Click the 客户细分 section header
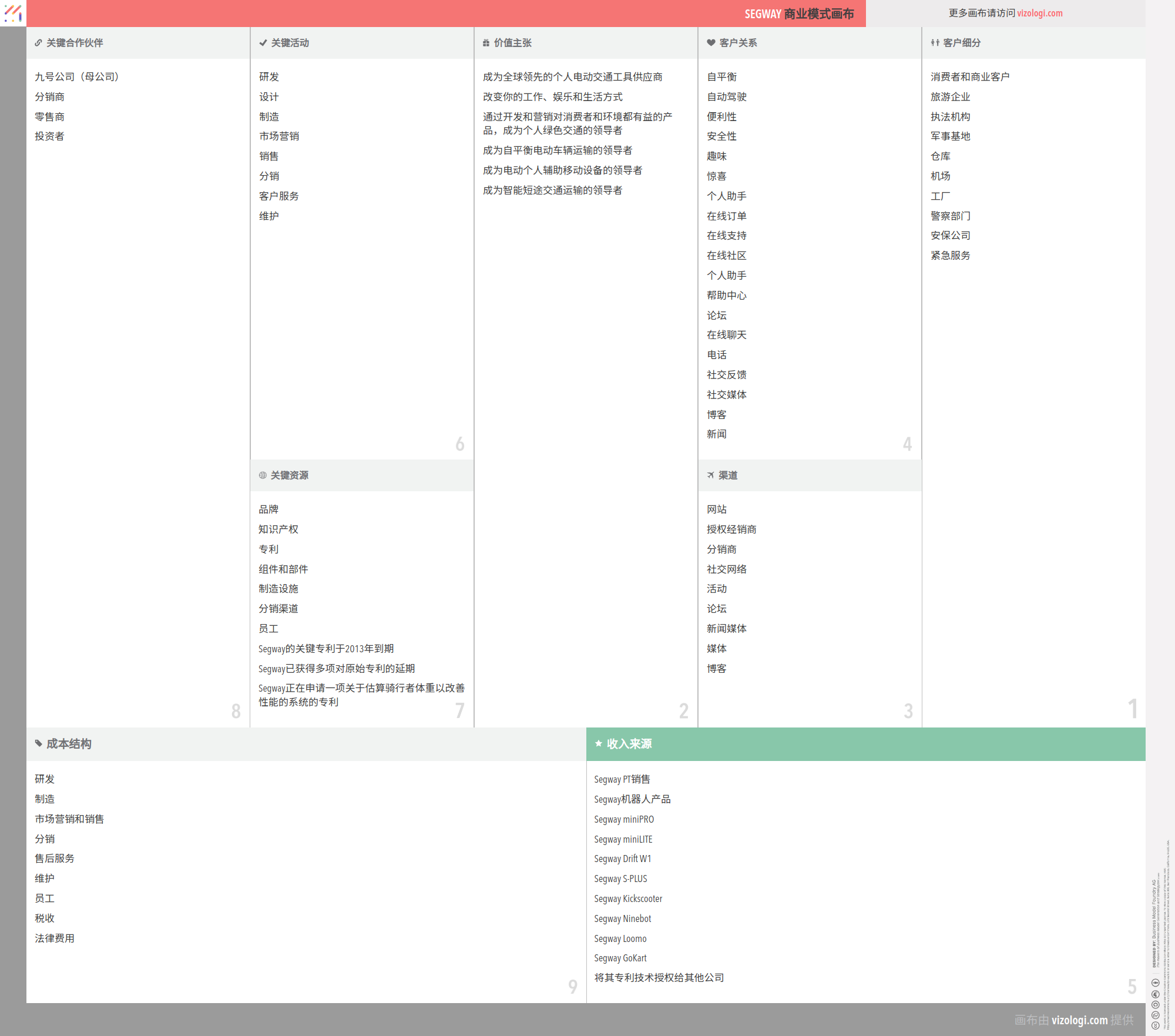 coord(962,43)
